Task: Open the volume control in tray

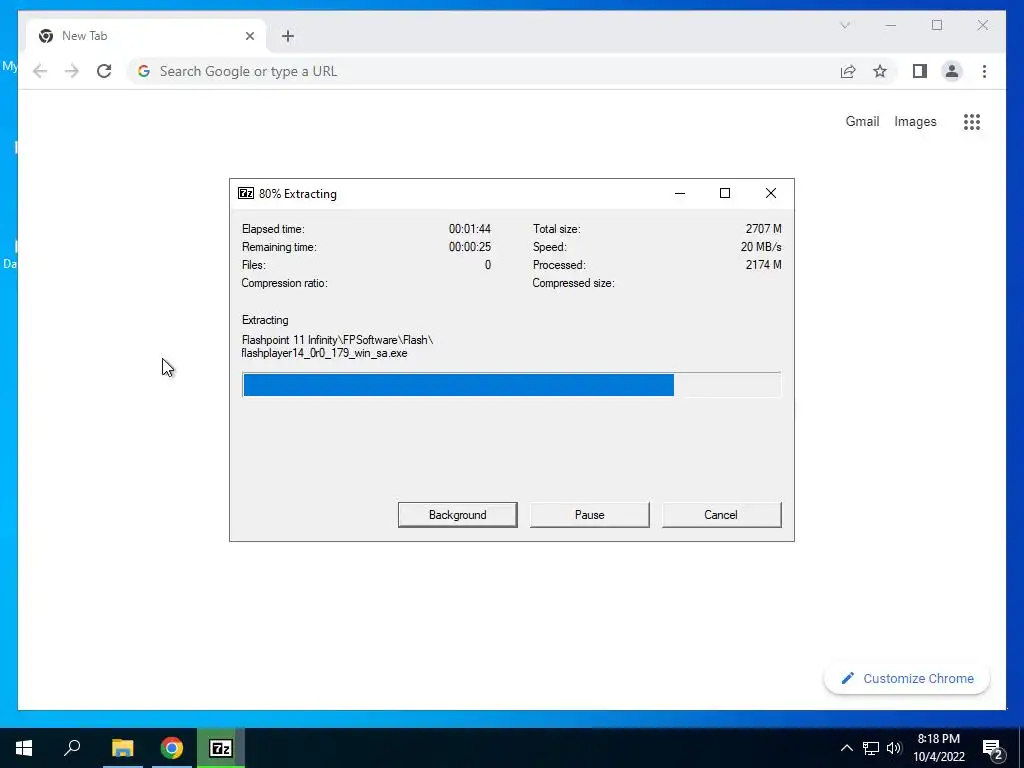Action: tap(894, 748)
